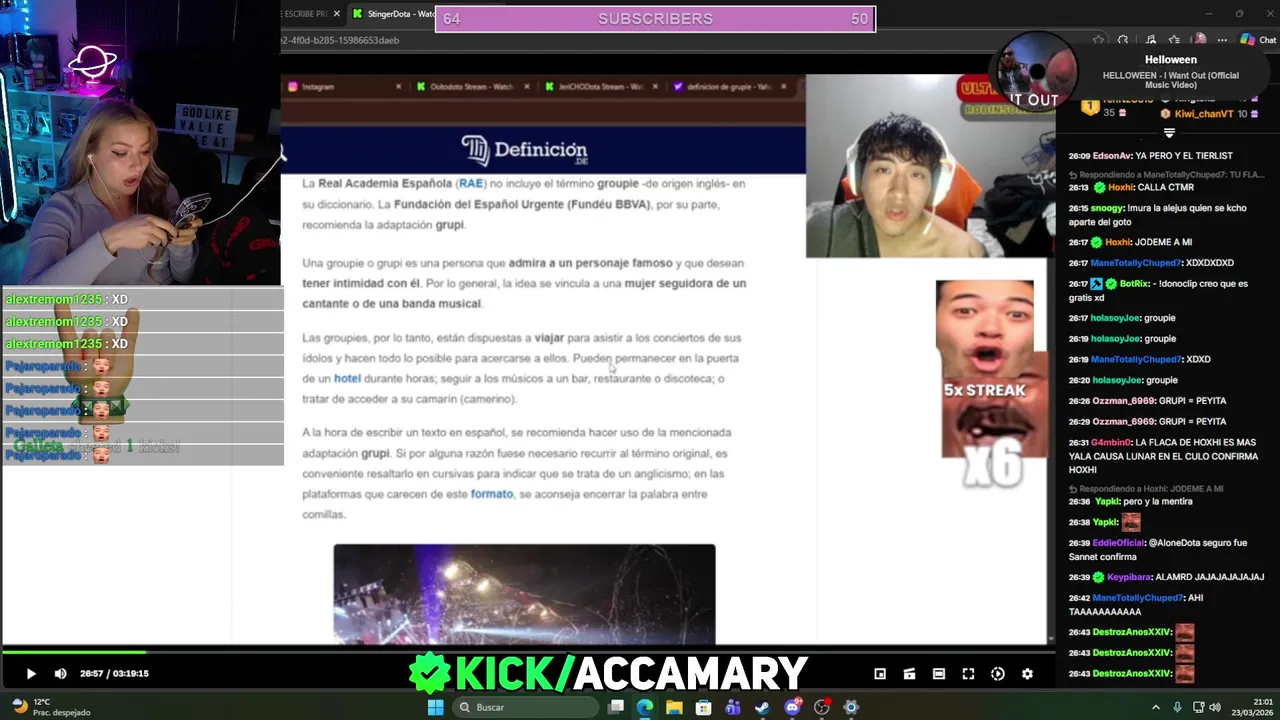Screen dimensions: 1280x720
Task: Mute the video player volume
Action: click(60, 674)
